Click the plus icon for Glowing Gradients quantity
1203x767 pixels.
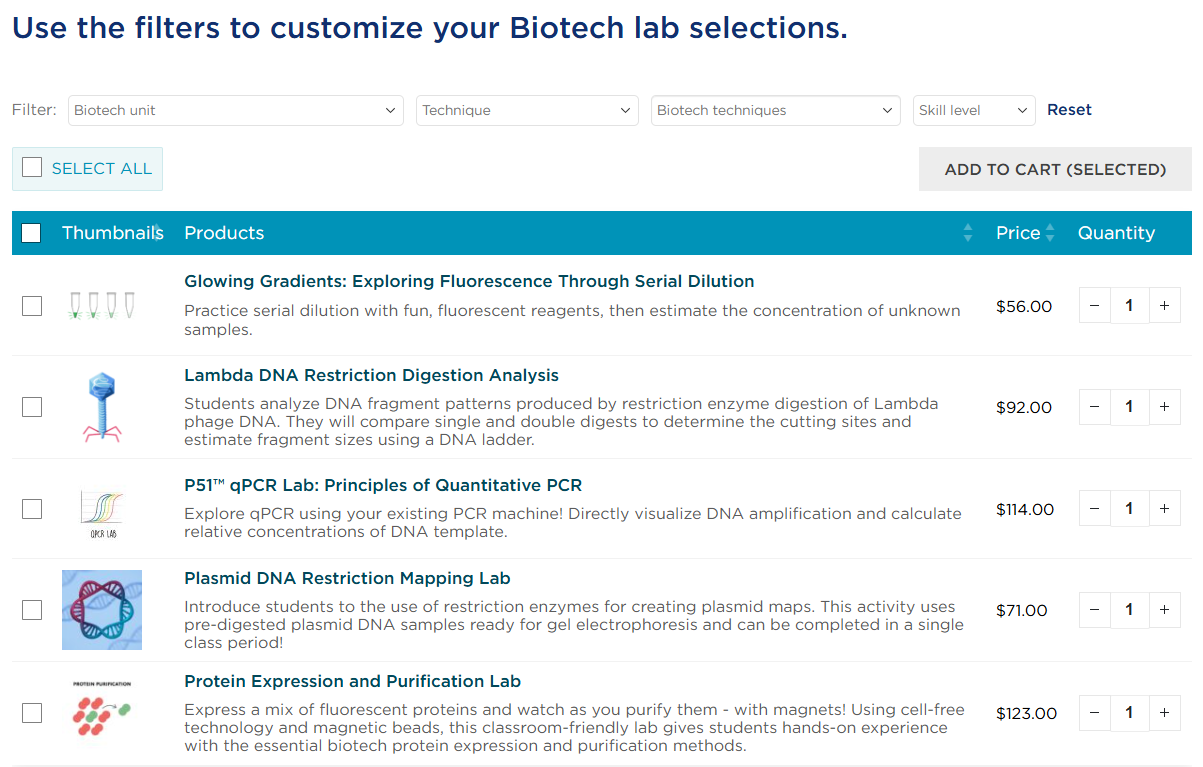pyautogui.click(x=1164, y=306)
